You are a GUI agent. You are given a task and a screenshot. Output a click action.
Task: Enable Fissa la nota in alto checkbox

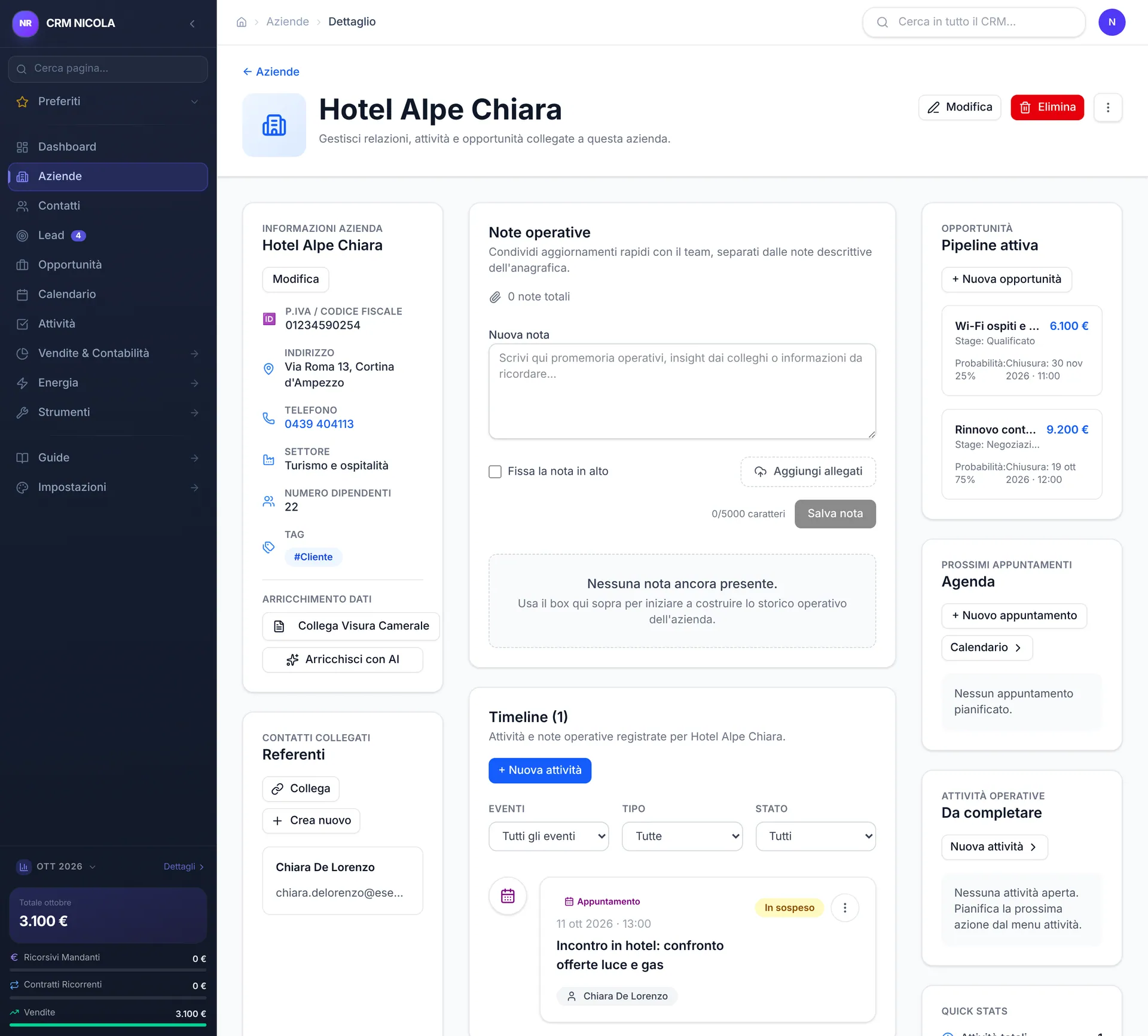pyautogui.click(x=495, y=472)
